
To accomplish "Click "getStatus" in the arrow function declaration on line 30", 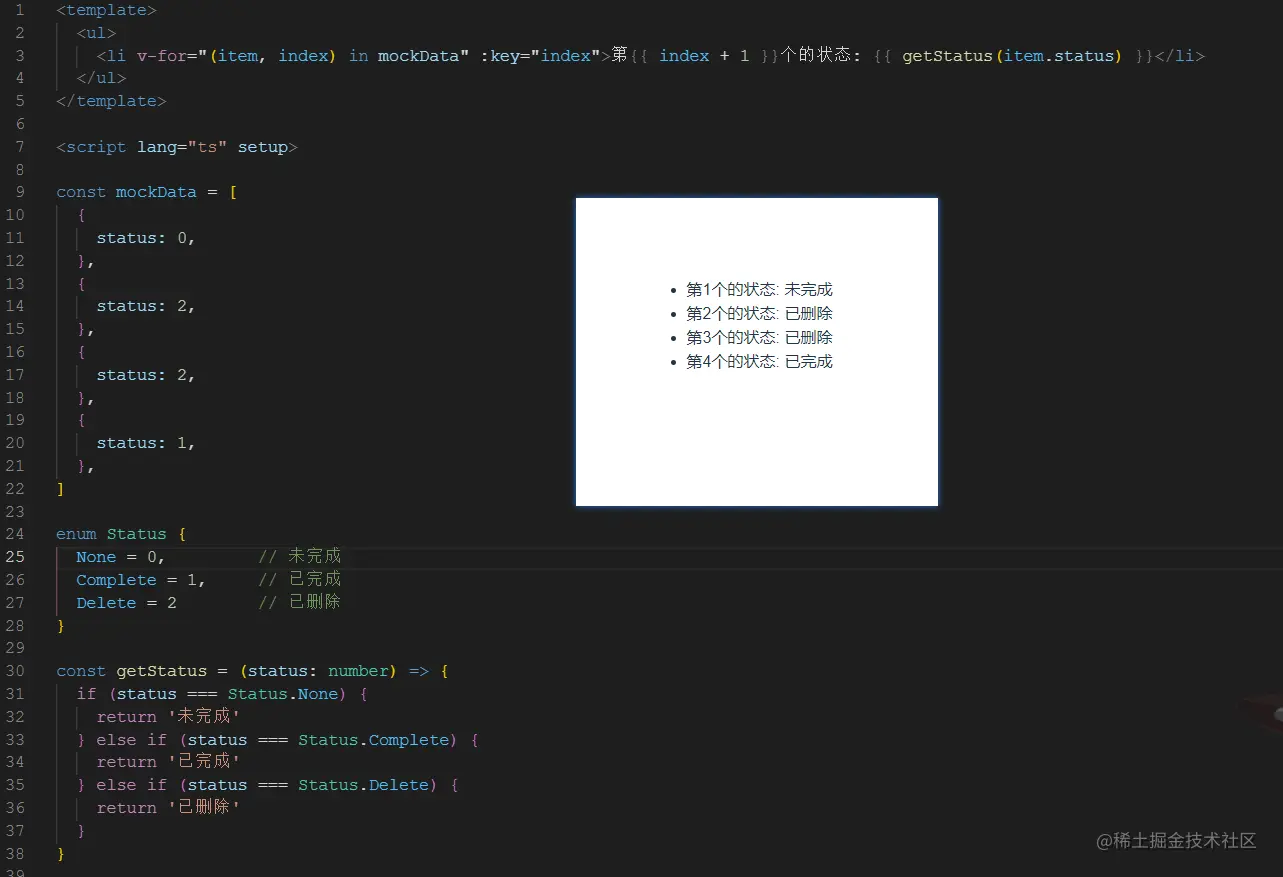I will [x=161, y=671].
